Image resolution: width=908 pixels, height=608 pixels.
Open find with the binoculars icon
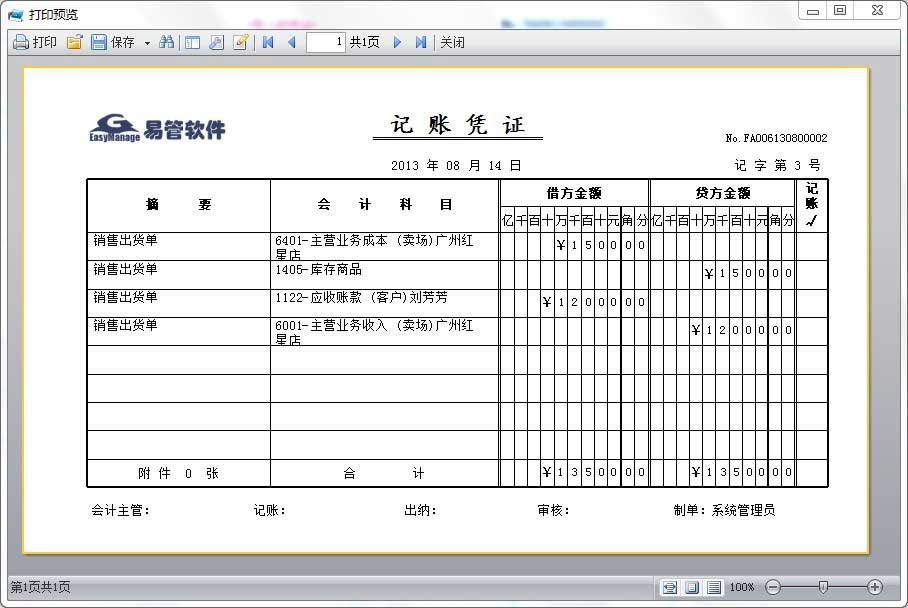[x=167, y=42]
